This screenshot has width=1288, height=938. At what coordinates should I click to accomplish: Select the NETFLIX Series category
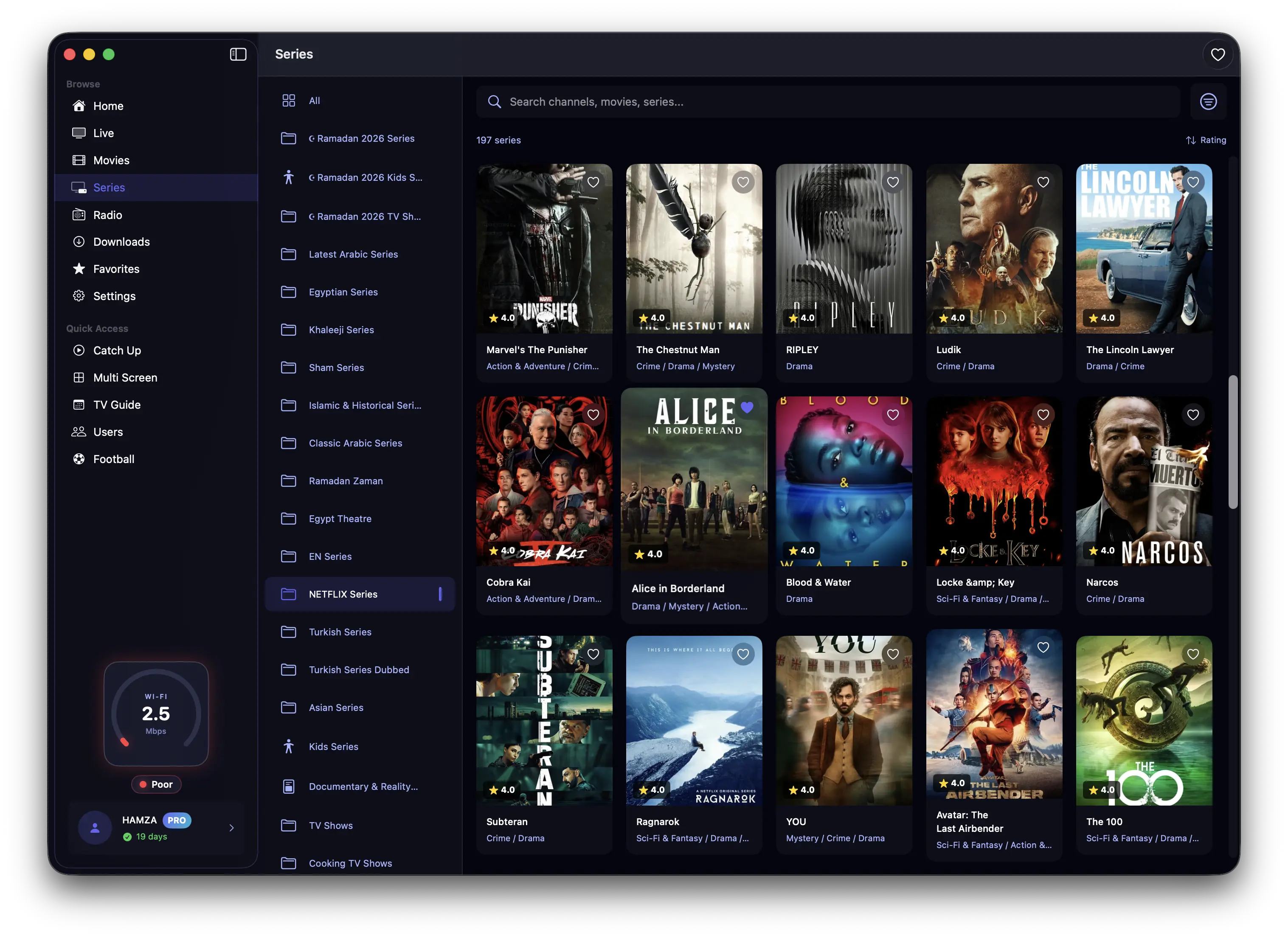pos(360,594)
